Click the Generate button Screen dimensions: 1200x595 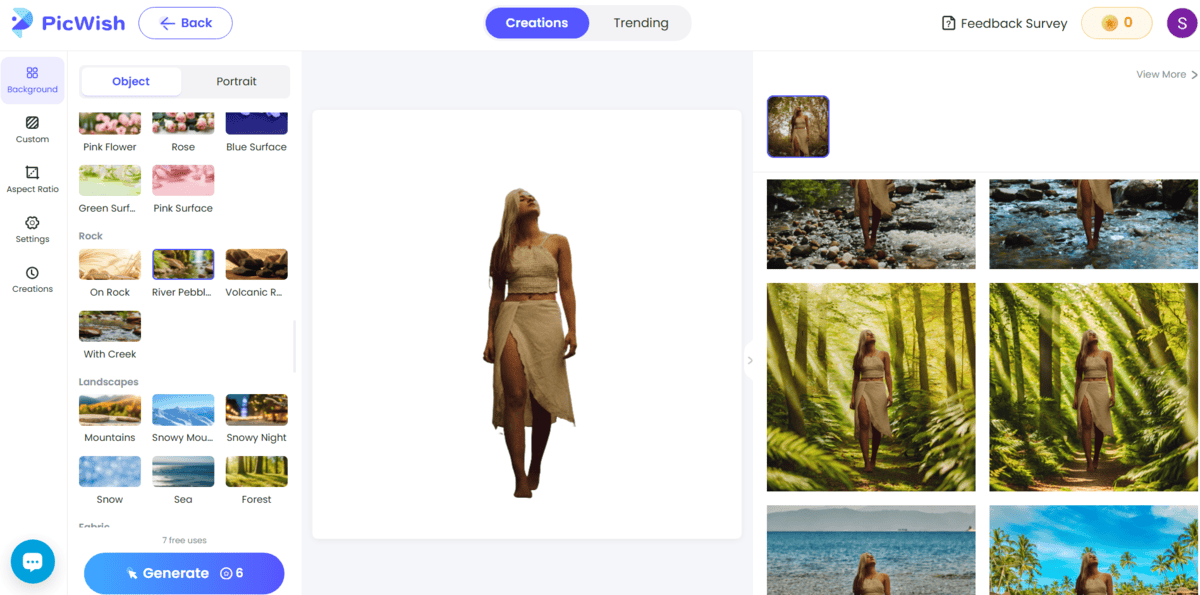pos(184,573)
